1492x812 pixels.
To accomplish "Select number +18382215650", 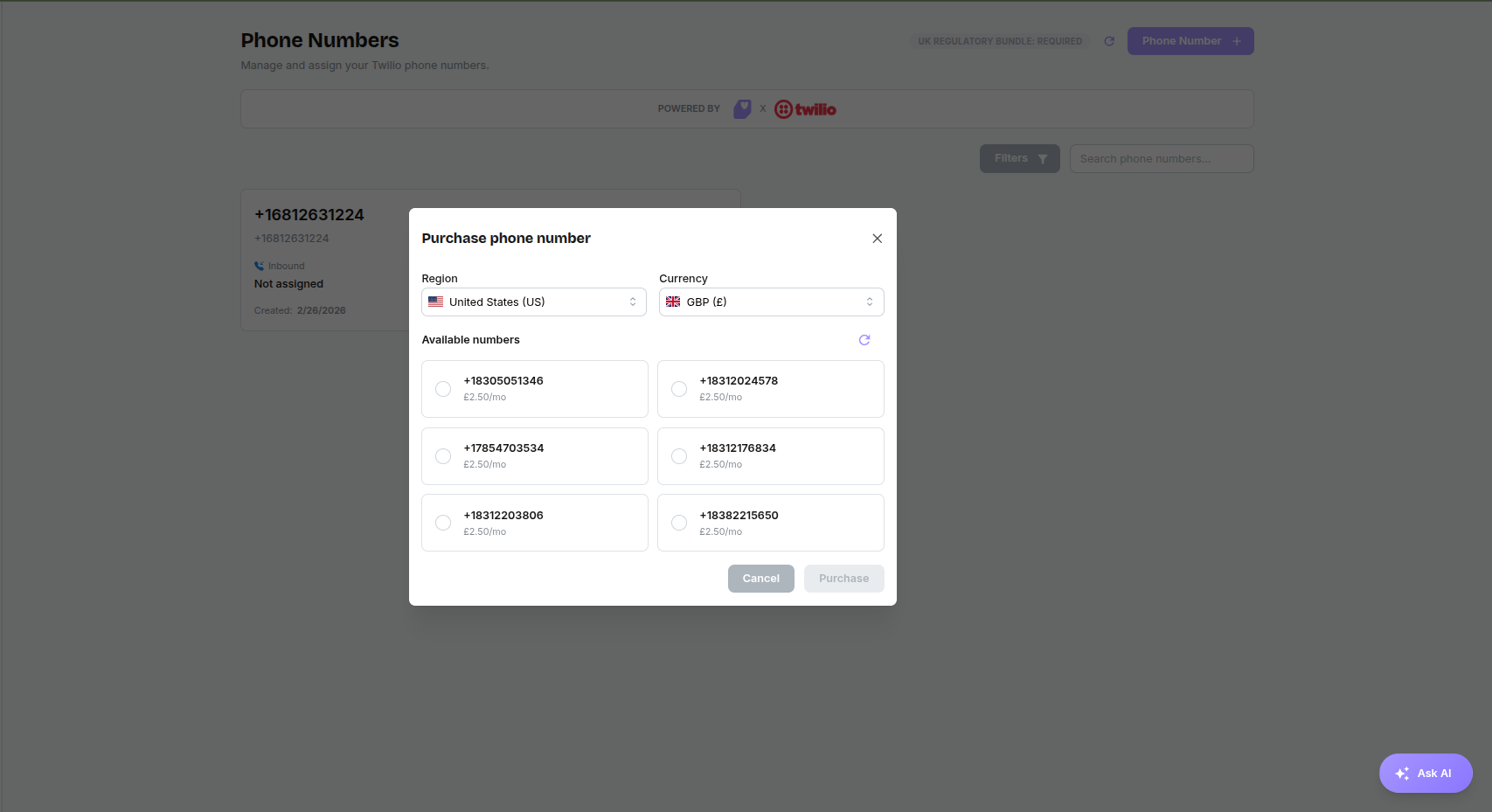I will [771, 523].
